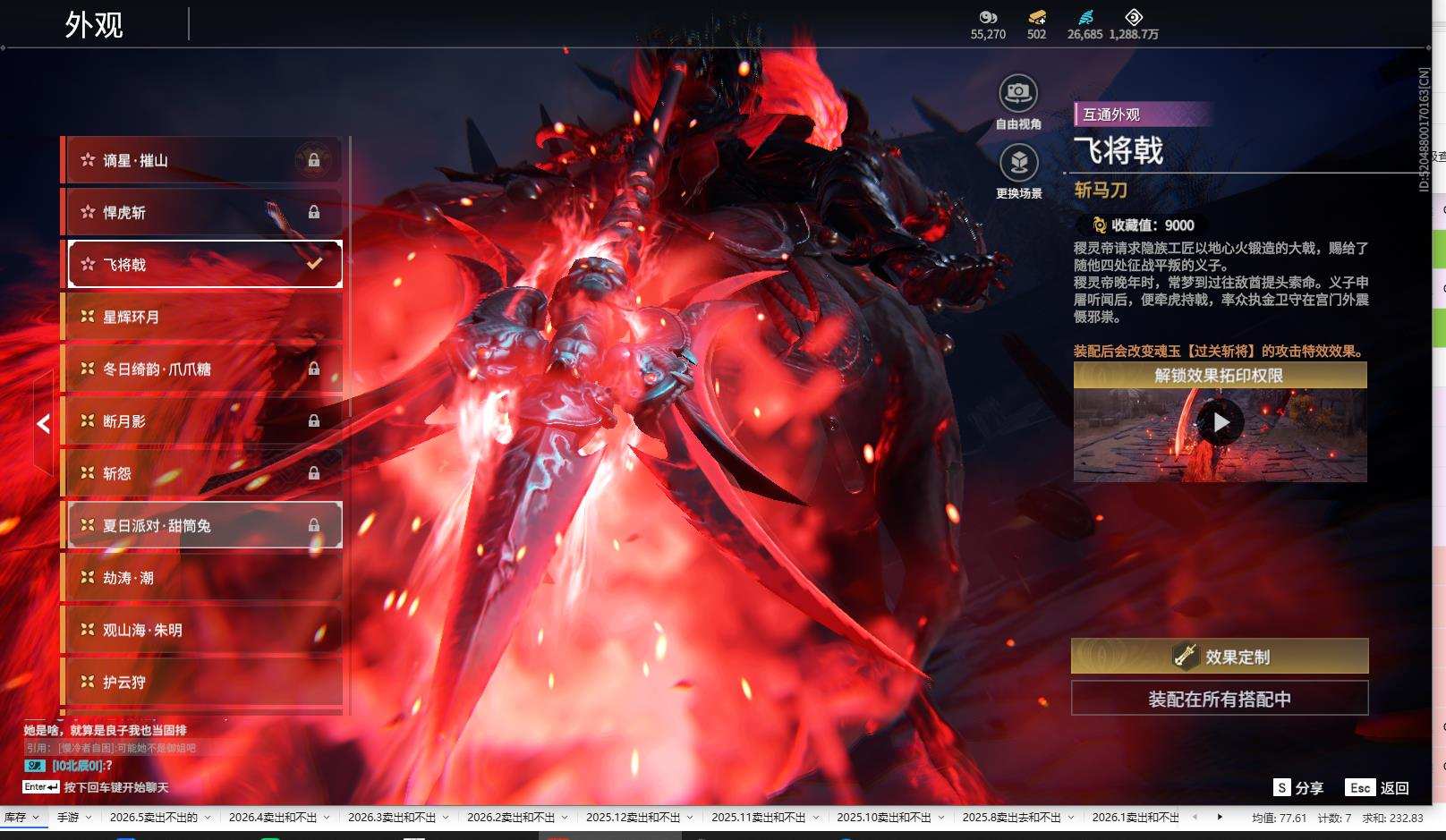
Task: Switch to the 2026.1卖出和不出 sheet tab
Action: pyautogui.click(x=1136, y=818)
